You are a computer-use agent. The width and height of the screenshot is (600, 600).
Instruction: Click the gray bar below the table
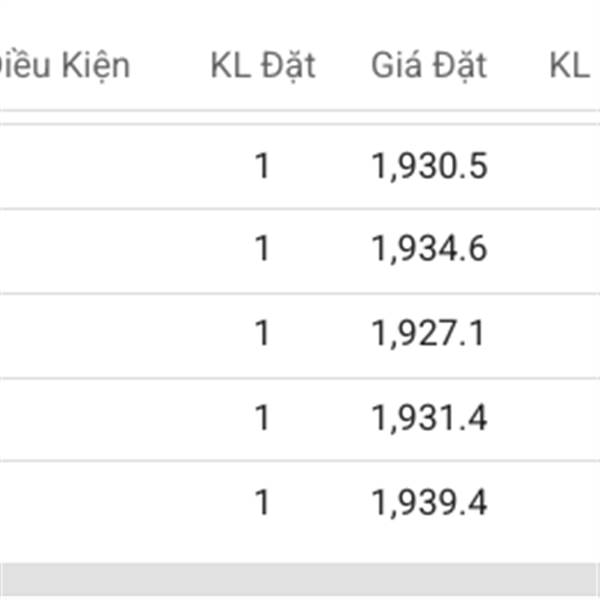[300, 581]
